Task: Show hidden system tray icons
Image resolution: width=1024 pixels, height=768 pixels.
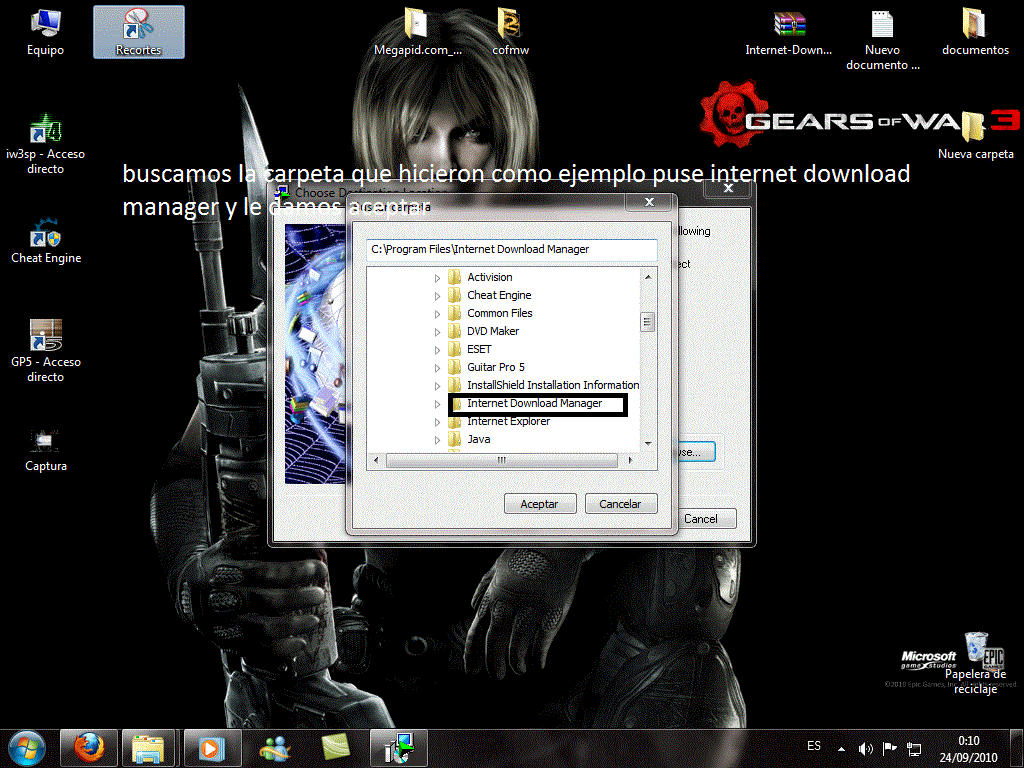Action: tap(841, 748)
